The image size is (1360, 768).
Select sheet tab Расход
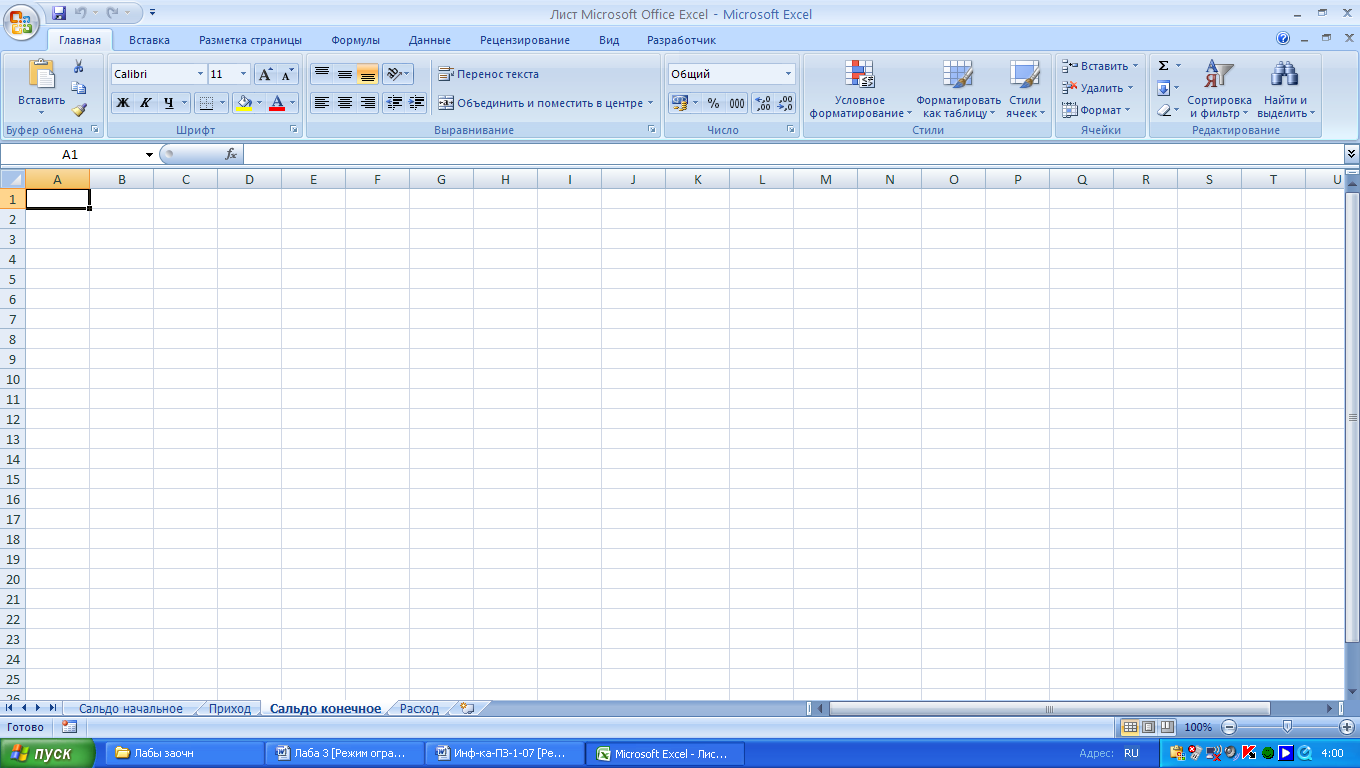pos(419,708)
